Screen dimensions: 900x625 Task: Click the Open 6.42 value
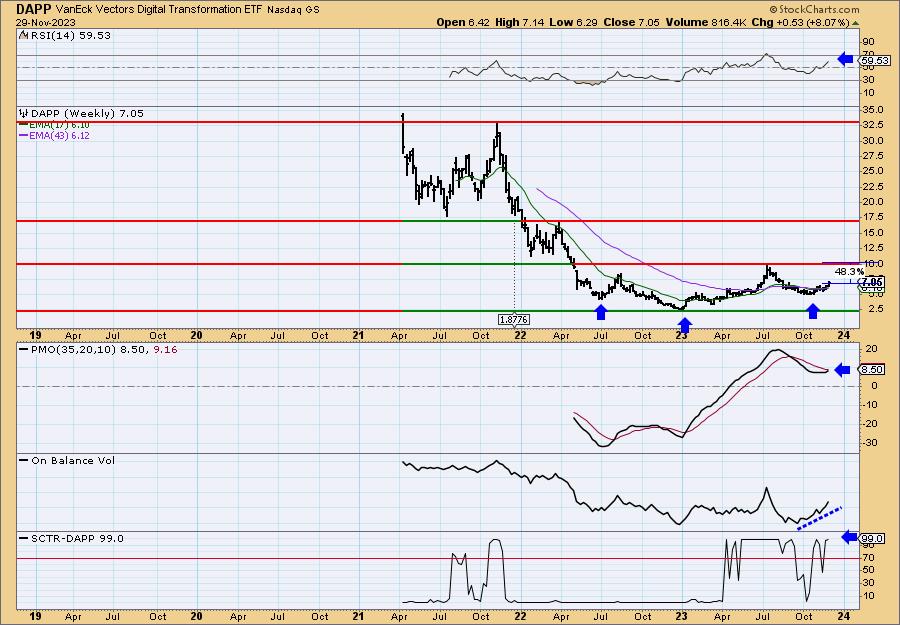(462, 22)
